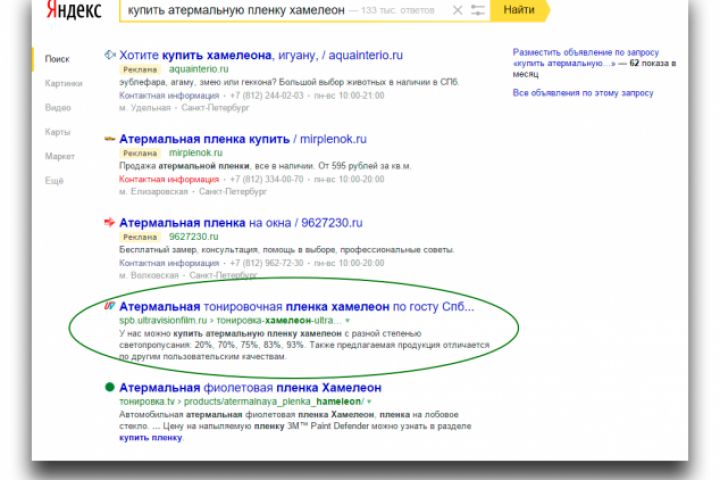Image resolution: width=720 pixels, height=480 pixels.
Task: Click '133 тыс. ответов' count text
Action: pyautogui.click(x=397, y=10)
